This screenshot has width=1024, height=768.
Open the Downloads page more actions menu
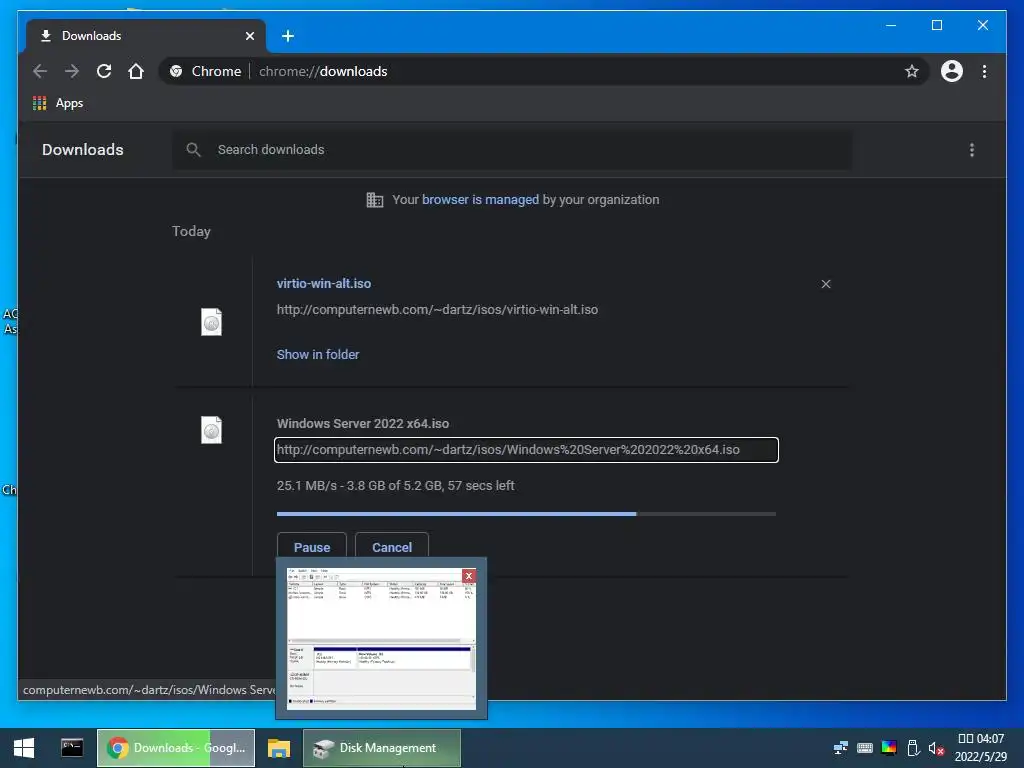pyautogui.click(x=972, y=150)
